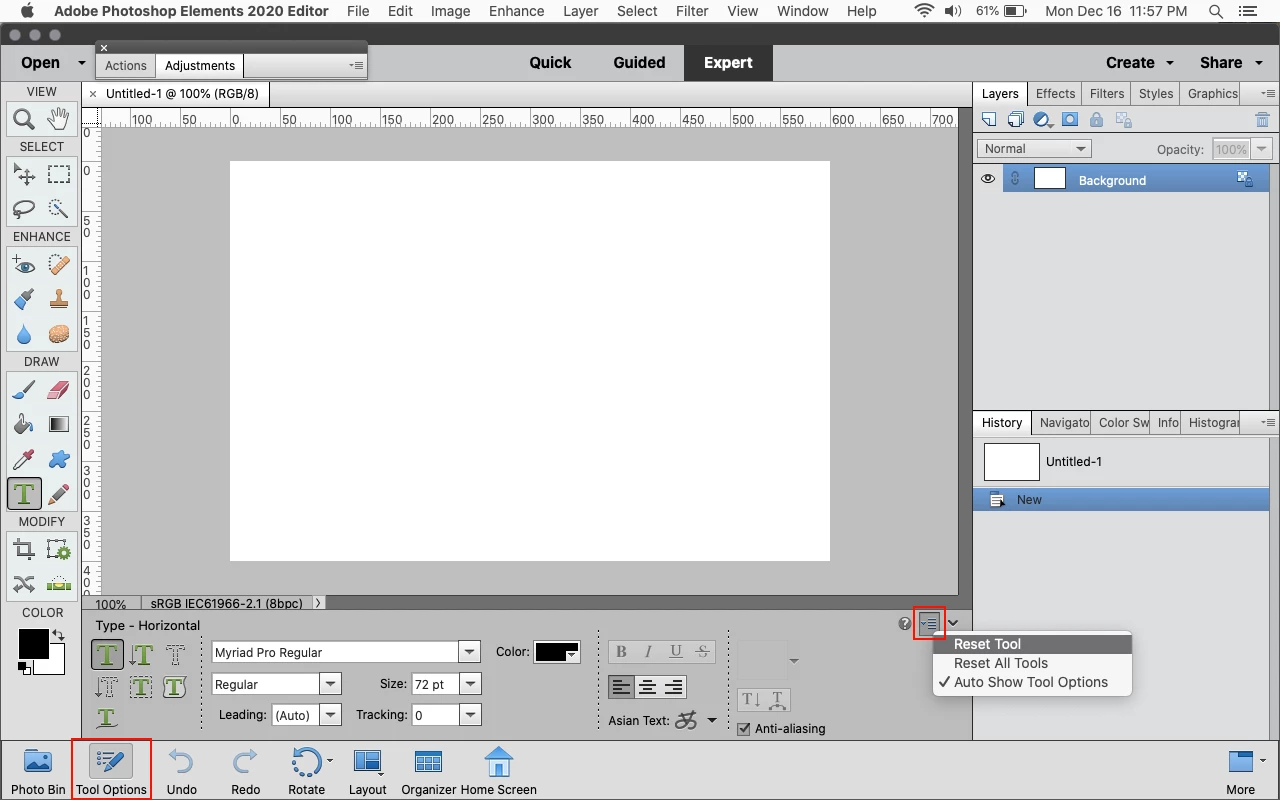Select the Spot Healing Brush tool
This screenshot has width=1280, height=800.
59,265
